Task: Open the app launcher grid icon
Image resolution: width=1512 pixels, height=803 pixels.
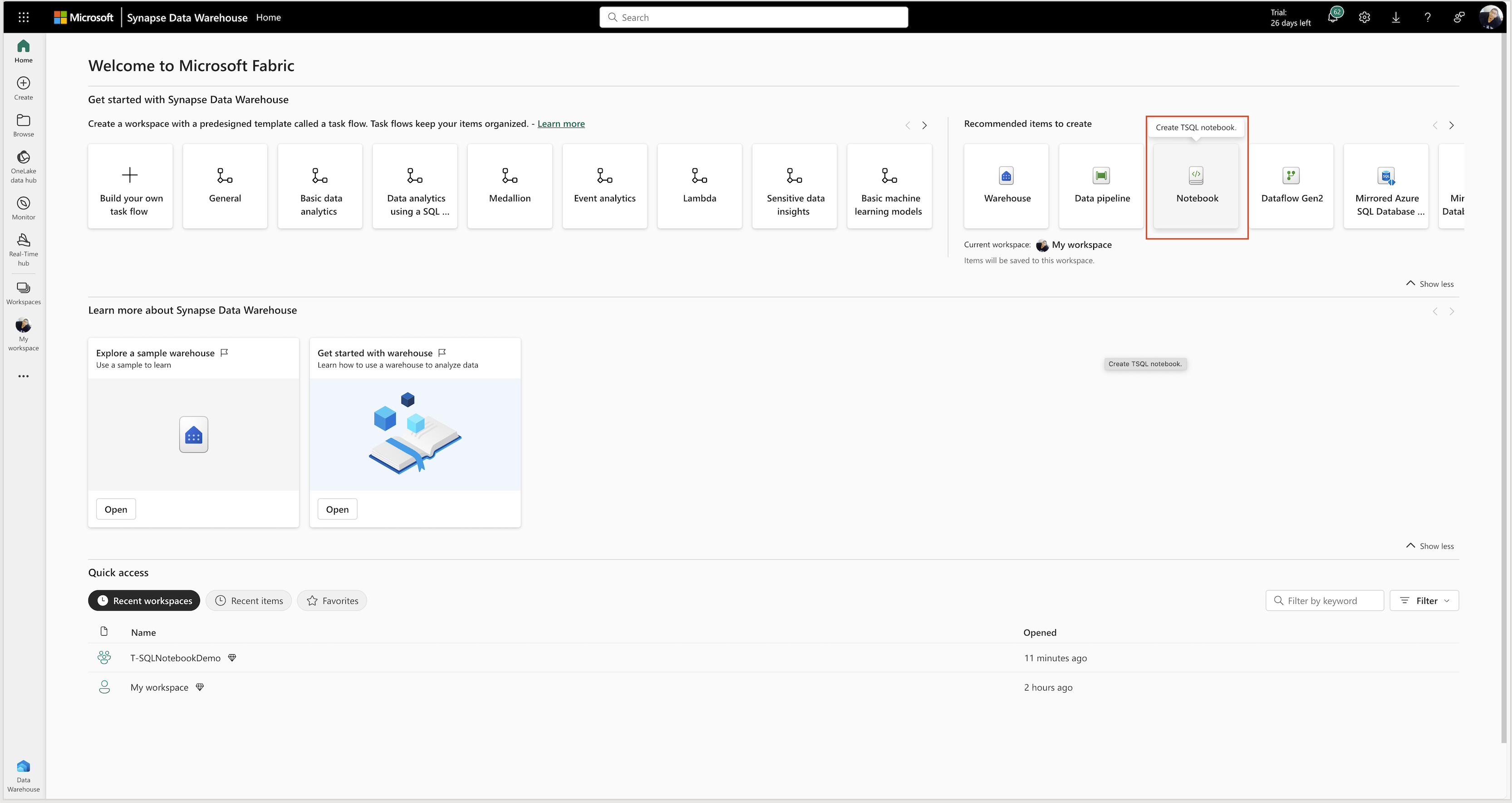Action: [x=24, y=17]
